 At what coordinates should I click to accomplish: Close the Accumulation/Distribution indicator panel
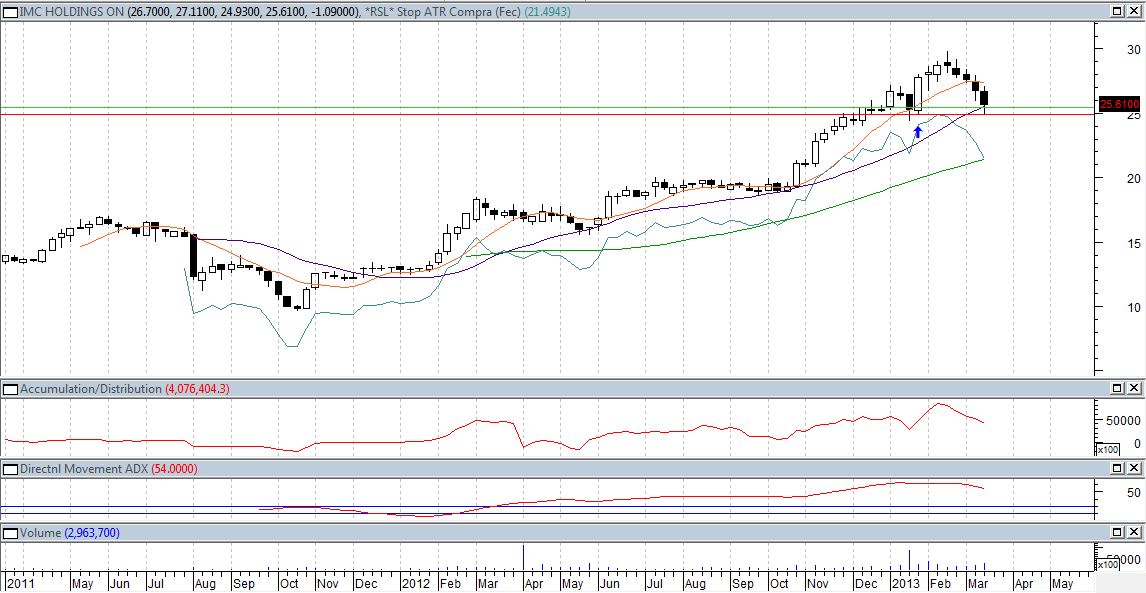click(x=1133, y=388)
